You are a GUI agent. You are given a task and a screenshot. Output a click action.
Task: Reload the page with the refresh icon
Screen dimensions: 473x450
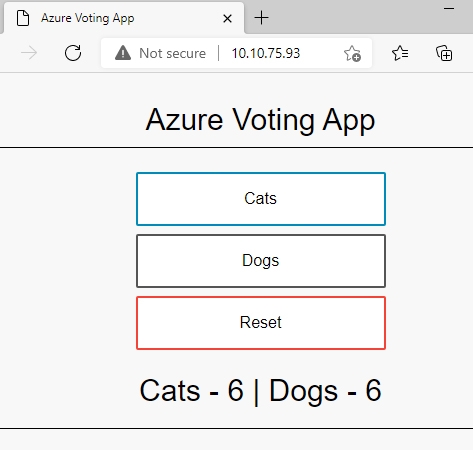click(73, 53)
